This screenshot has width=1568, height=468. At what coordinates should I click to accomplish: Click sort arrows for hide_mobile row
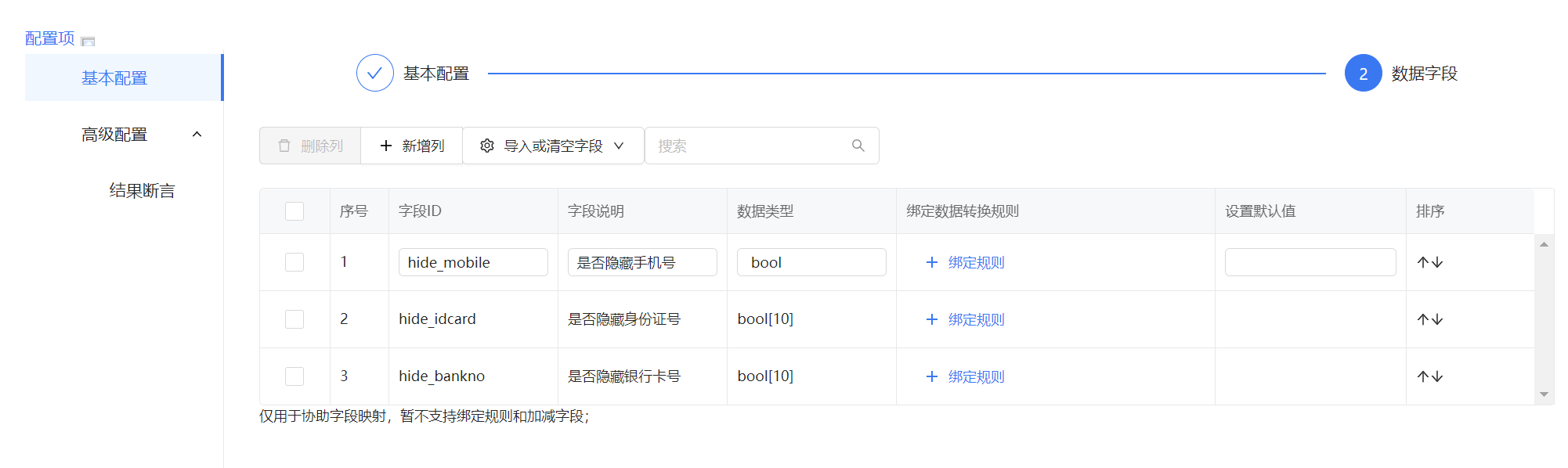tap(1429, 262)
